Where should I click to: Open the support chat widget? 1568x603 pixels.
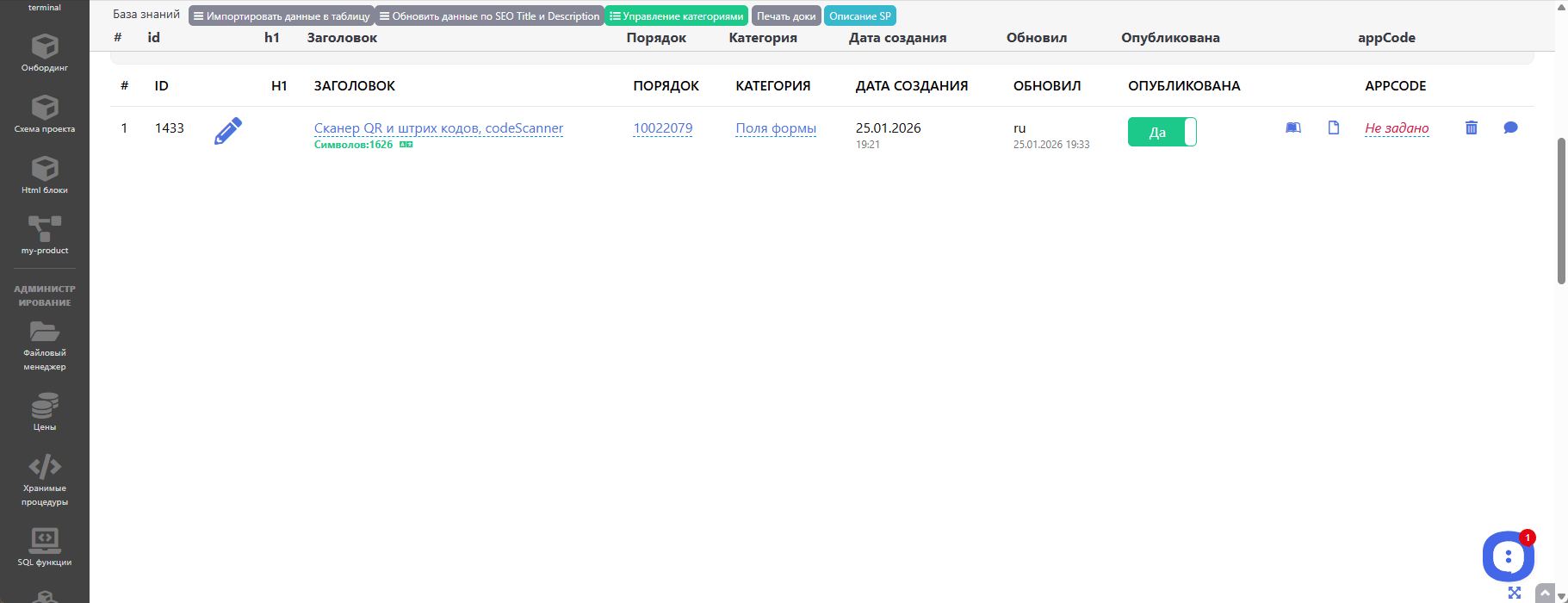point(1508,556)
